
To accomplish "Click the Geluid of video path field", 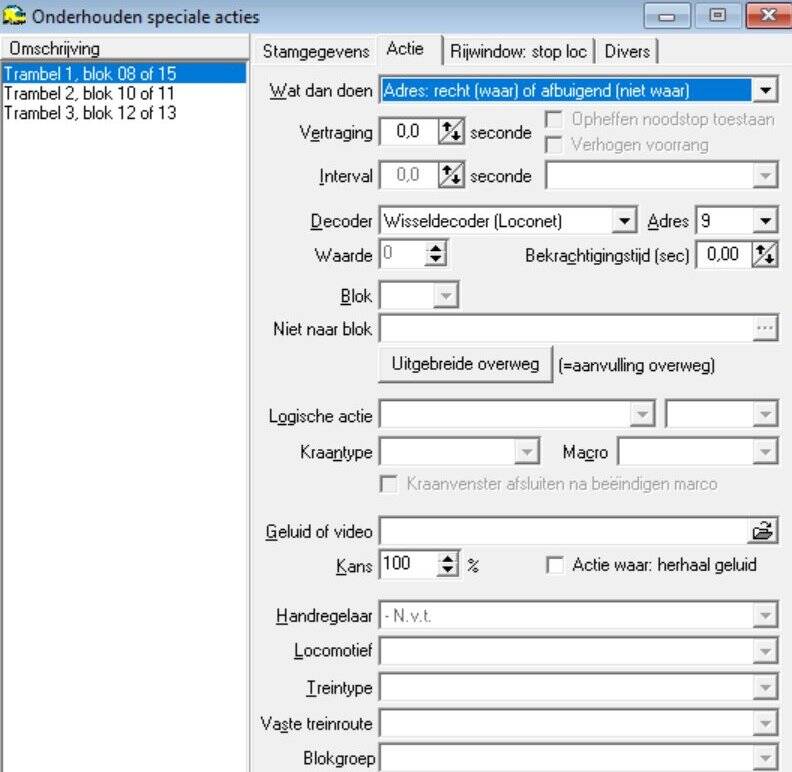I will 564,531.
